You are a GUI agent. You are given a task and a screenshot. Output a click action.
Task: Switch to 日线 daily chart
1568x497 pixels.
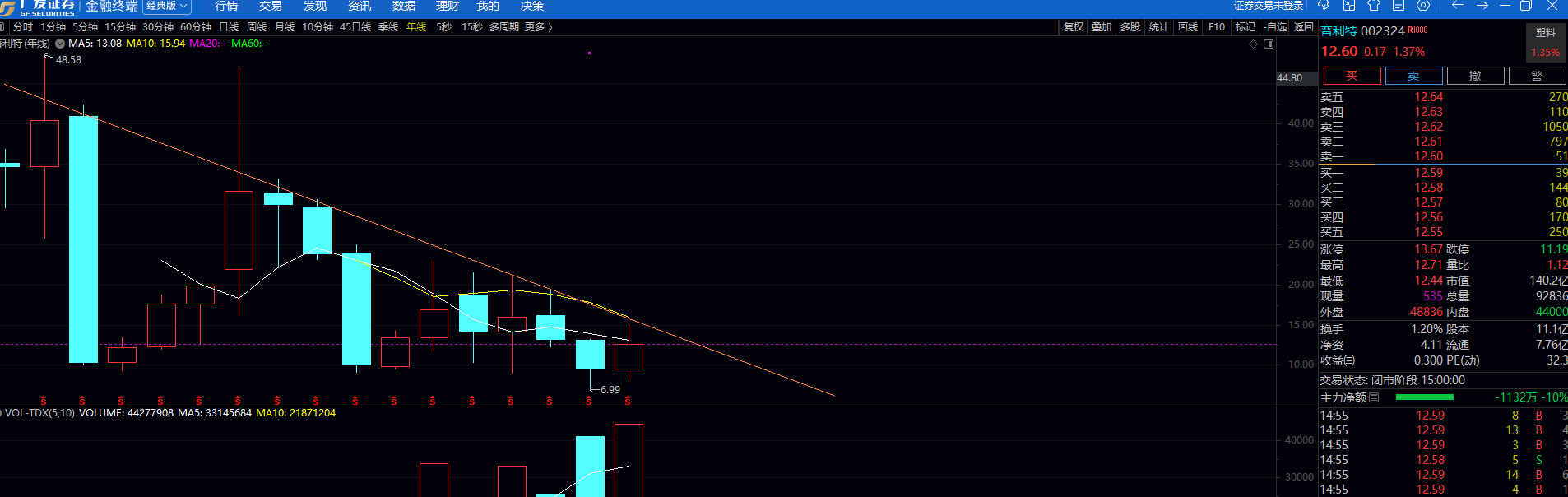pyautogui.click(x=229, y=27)
